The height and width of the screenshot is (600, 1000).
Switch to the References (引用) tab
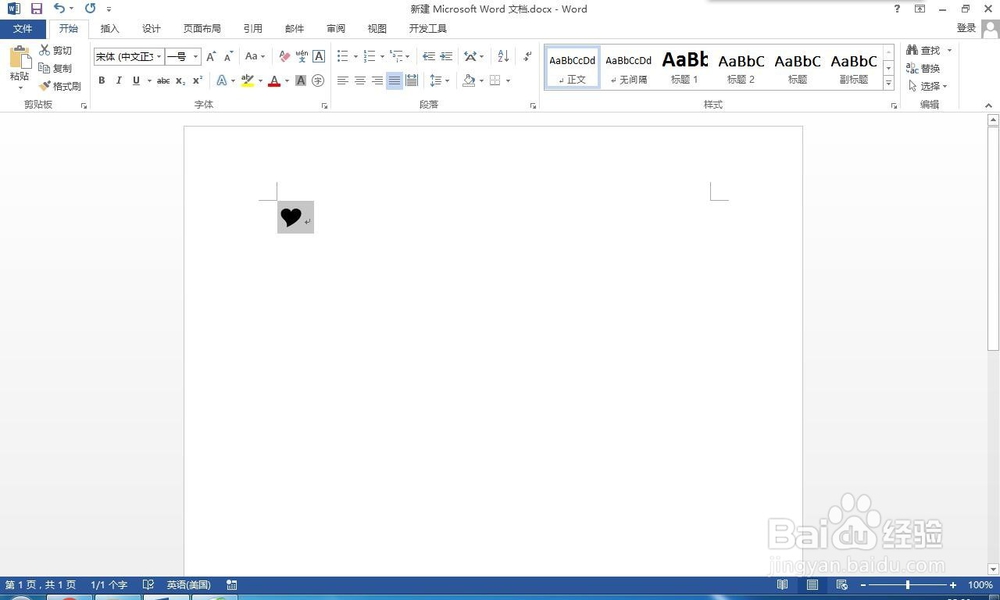pos(253,29)
